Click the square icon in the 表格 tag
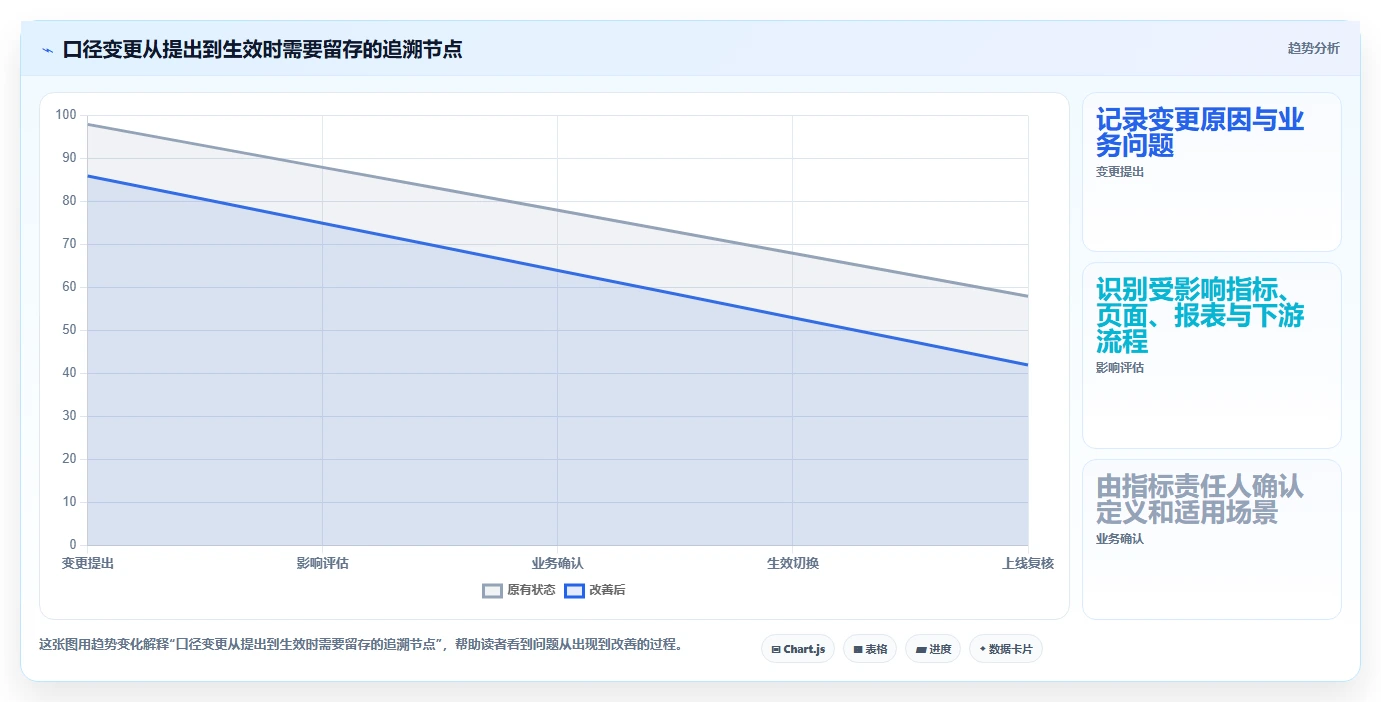1381x702 pixels. pos(858,650)
